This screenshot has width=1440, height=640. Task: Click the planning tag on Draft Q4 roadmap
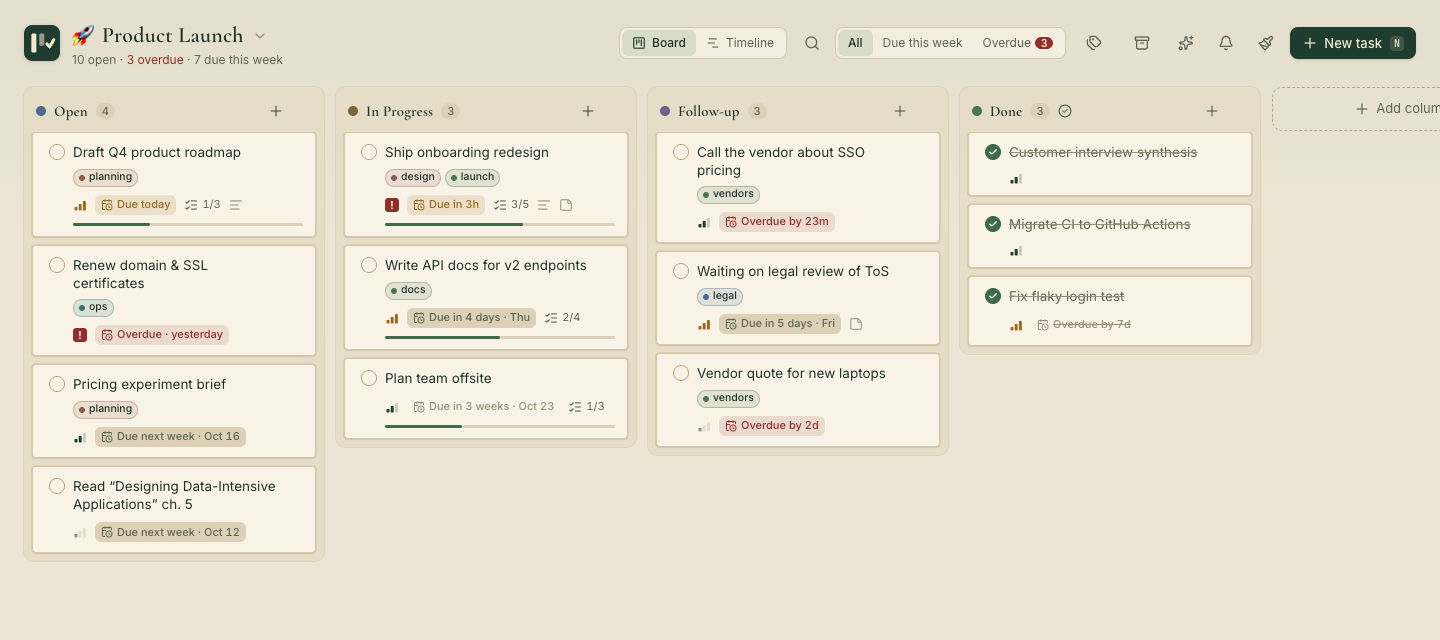[x=105, y=177]
